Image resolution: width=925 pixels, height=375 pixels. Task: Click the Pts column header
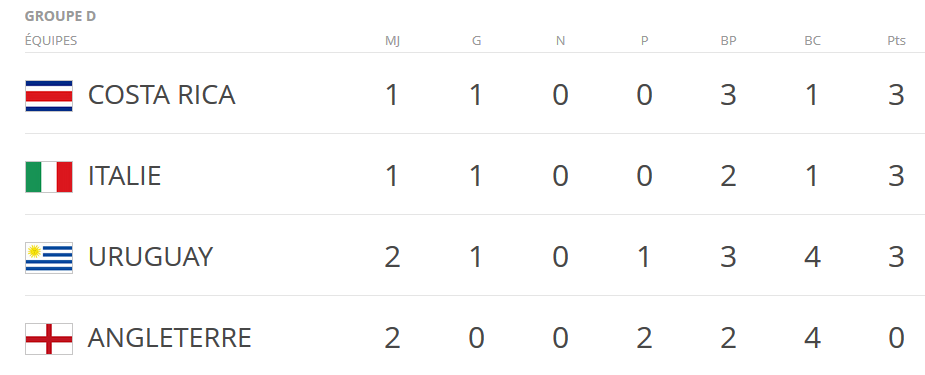click(896, 41)
